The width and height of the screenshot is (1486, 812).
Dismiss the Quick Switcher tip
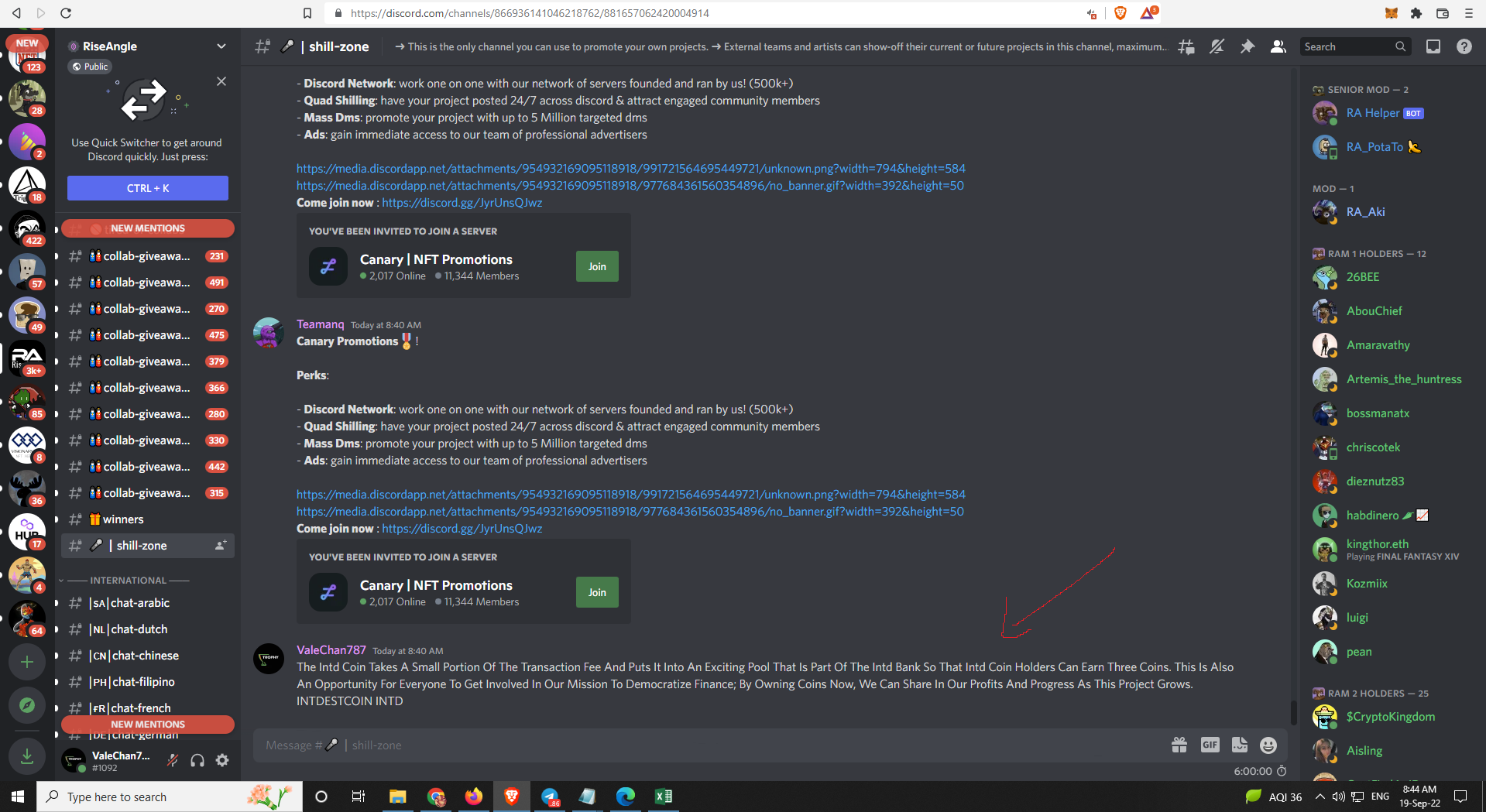[x=221, y=81]
